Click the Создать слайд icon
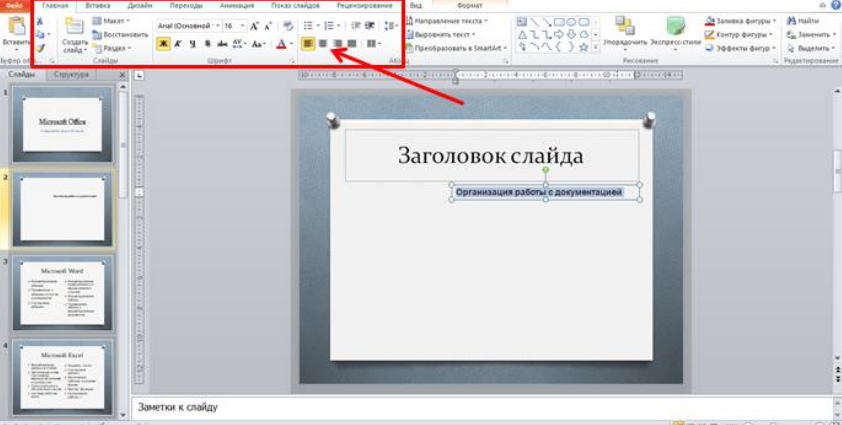842x425 pixels. coord(75,29)
